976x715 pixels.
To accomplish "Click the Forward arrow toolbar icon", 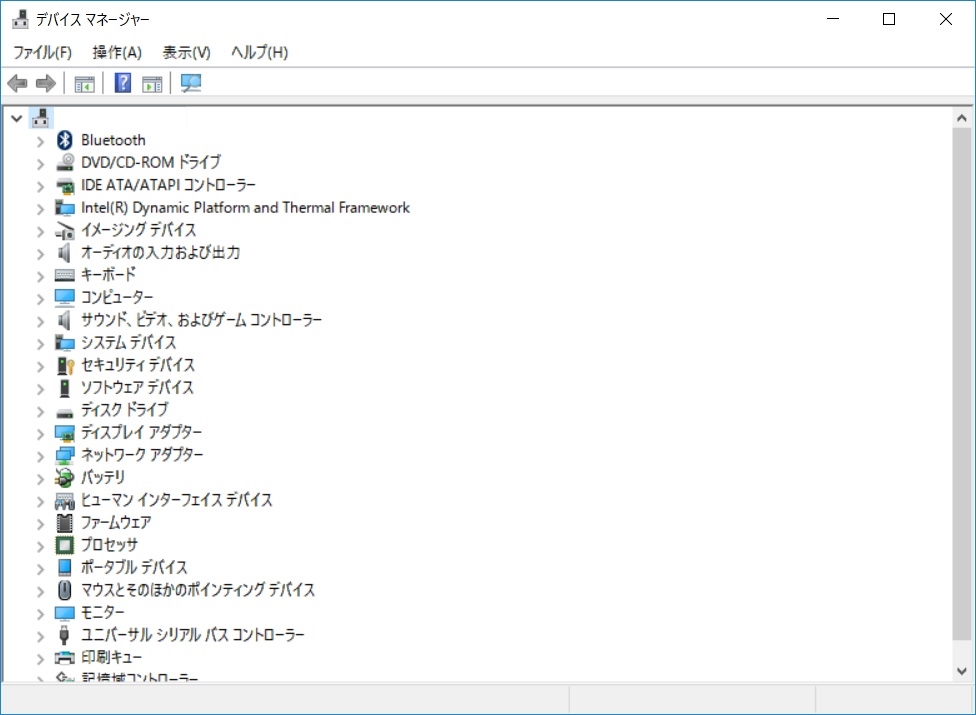I will [x=46, y=83].
